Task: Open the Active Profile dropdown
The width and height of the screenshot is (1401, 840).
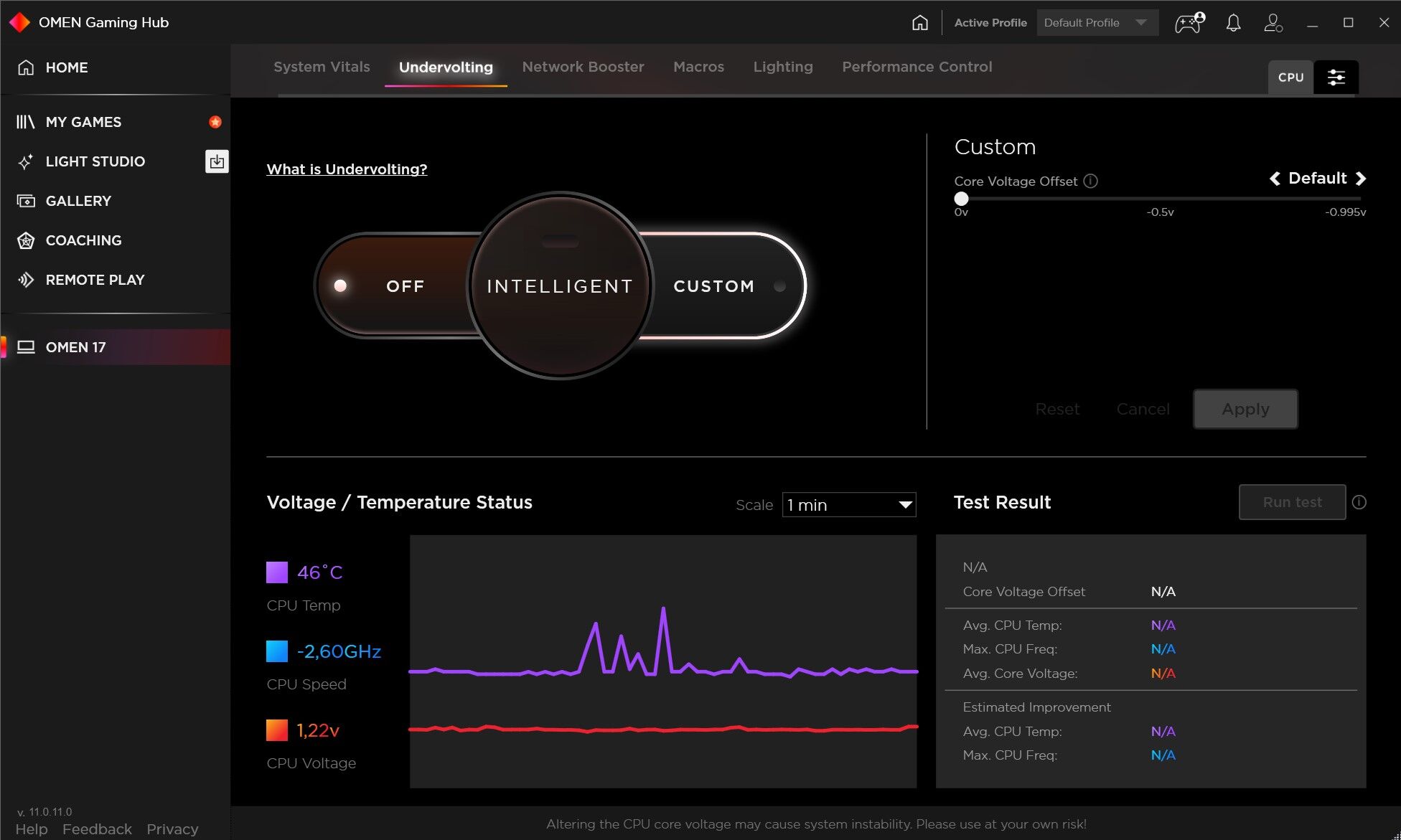Action: click(1097, 23)
